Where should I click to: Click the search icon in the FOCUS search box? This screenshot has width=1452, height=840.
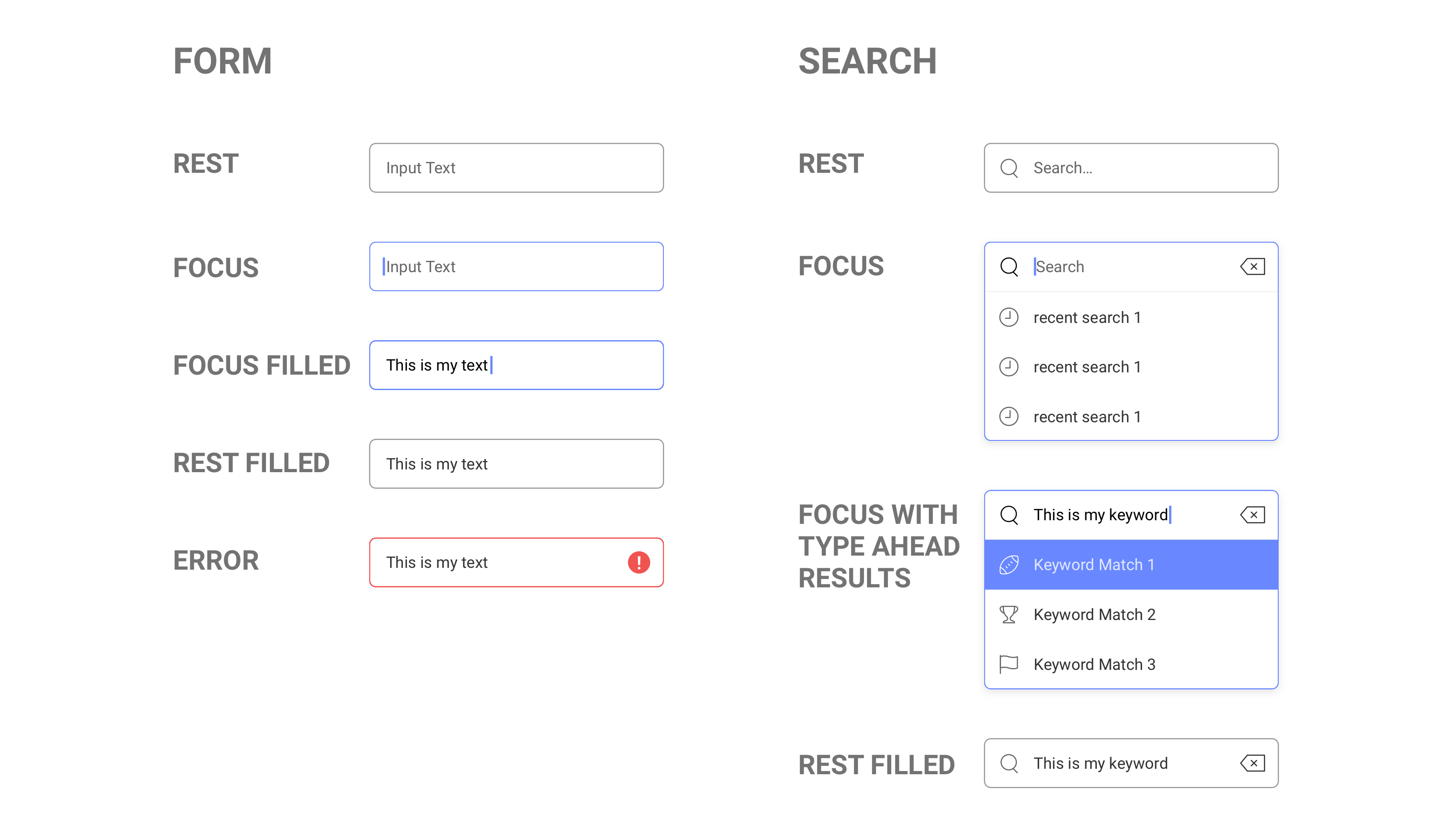point(1010,266)
